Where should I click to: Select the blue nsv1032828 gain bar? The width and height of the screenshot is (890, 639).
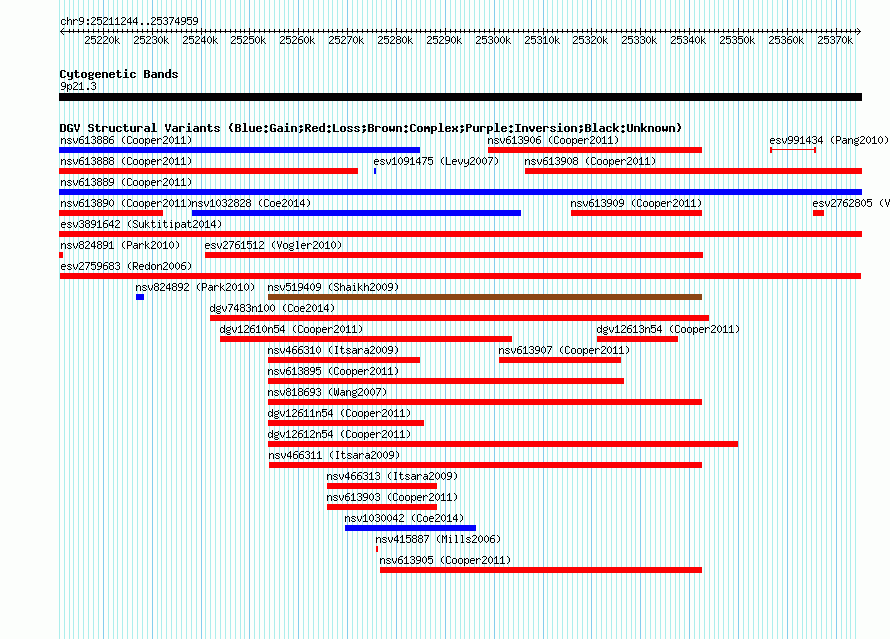click(356, 213)
